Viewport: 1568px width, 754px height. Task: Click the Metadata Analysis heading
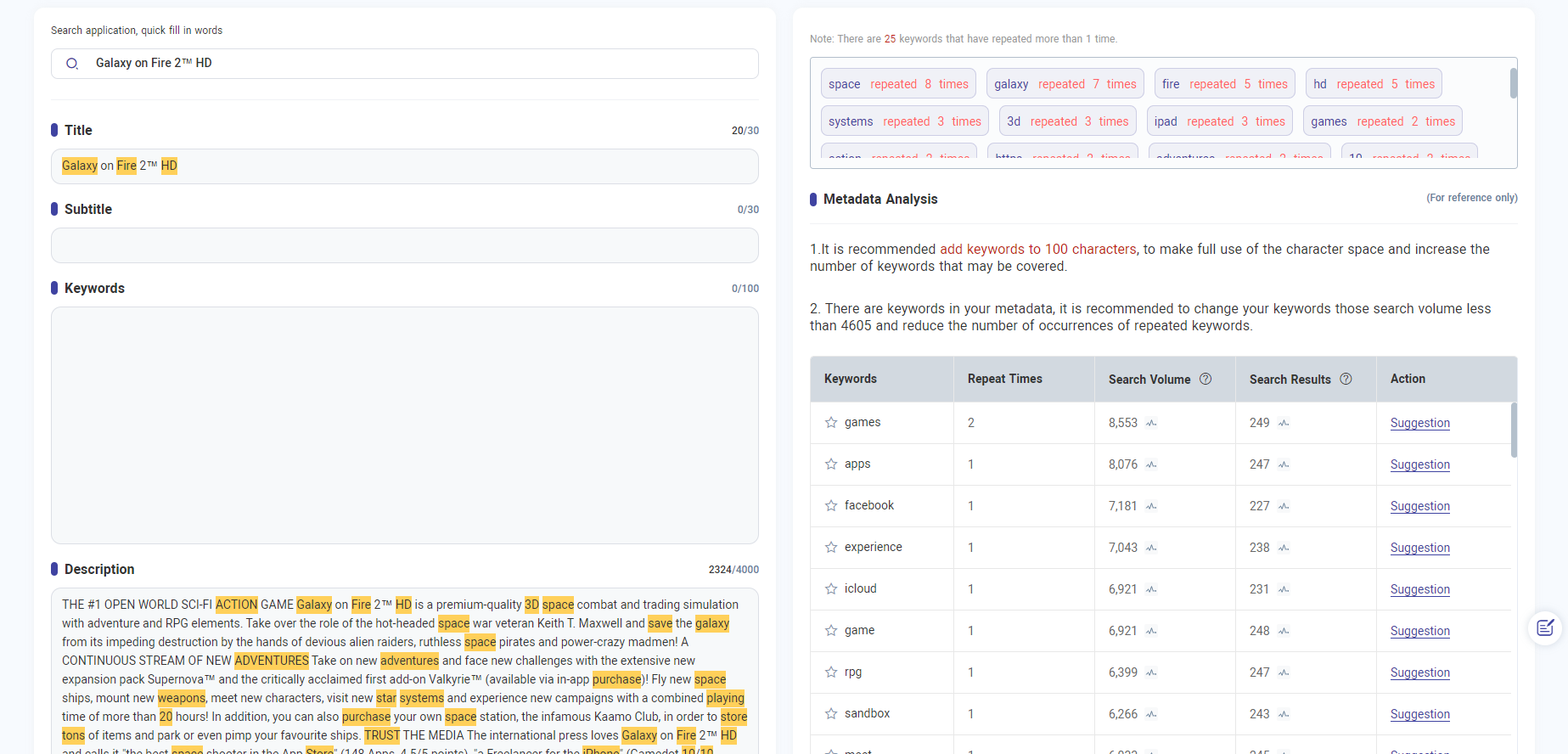pos(880,200)
